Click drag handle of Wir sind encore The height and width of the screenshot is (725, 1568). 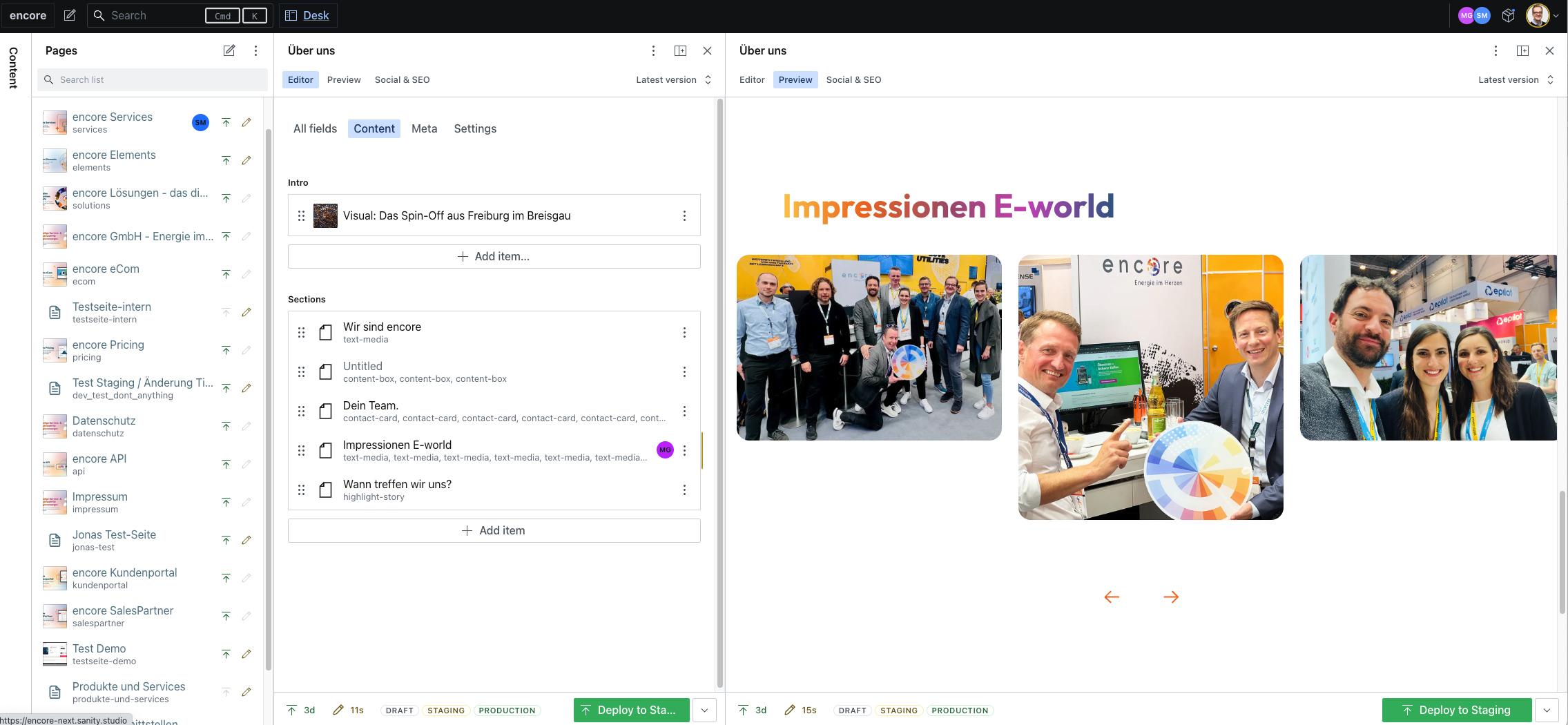coord(301,332)
